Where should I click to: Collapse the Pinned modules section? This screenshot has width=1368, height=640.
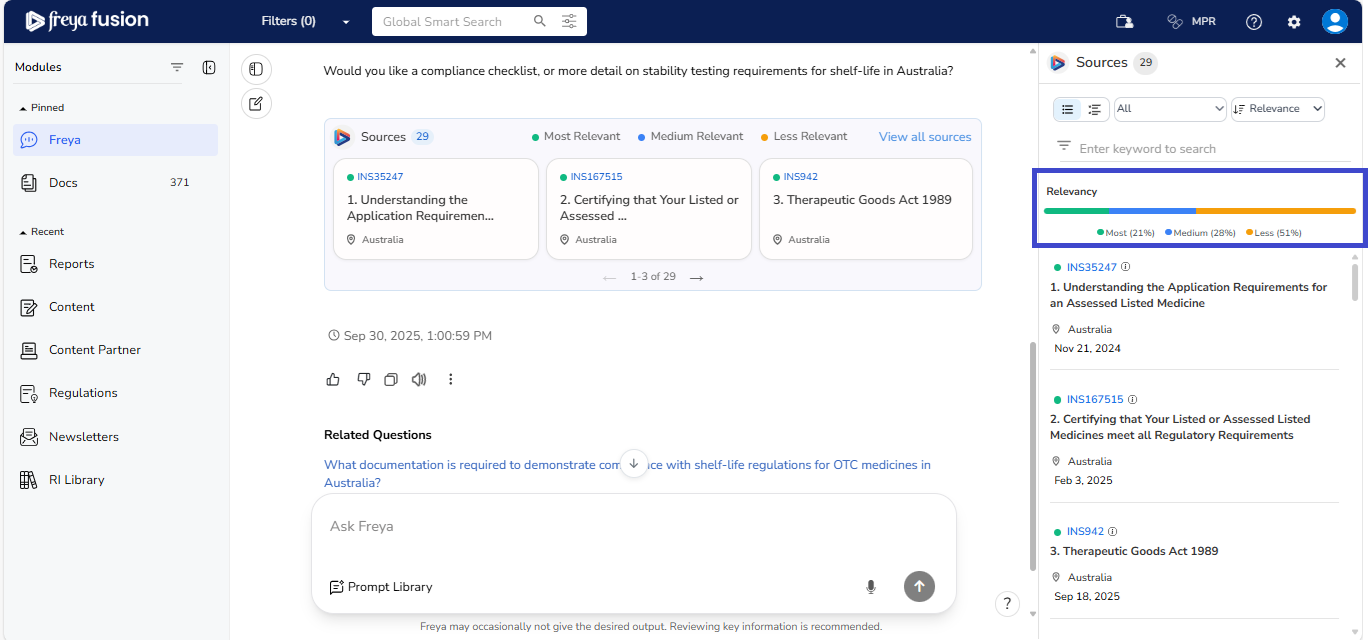[x=24, y=107]
